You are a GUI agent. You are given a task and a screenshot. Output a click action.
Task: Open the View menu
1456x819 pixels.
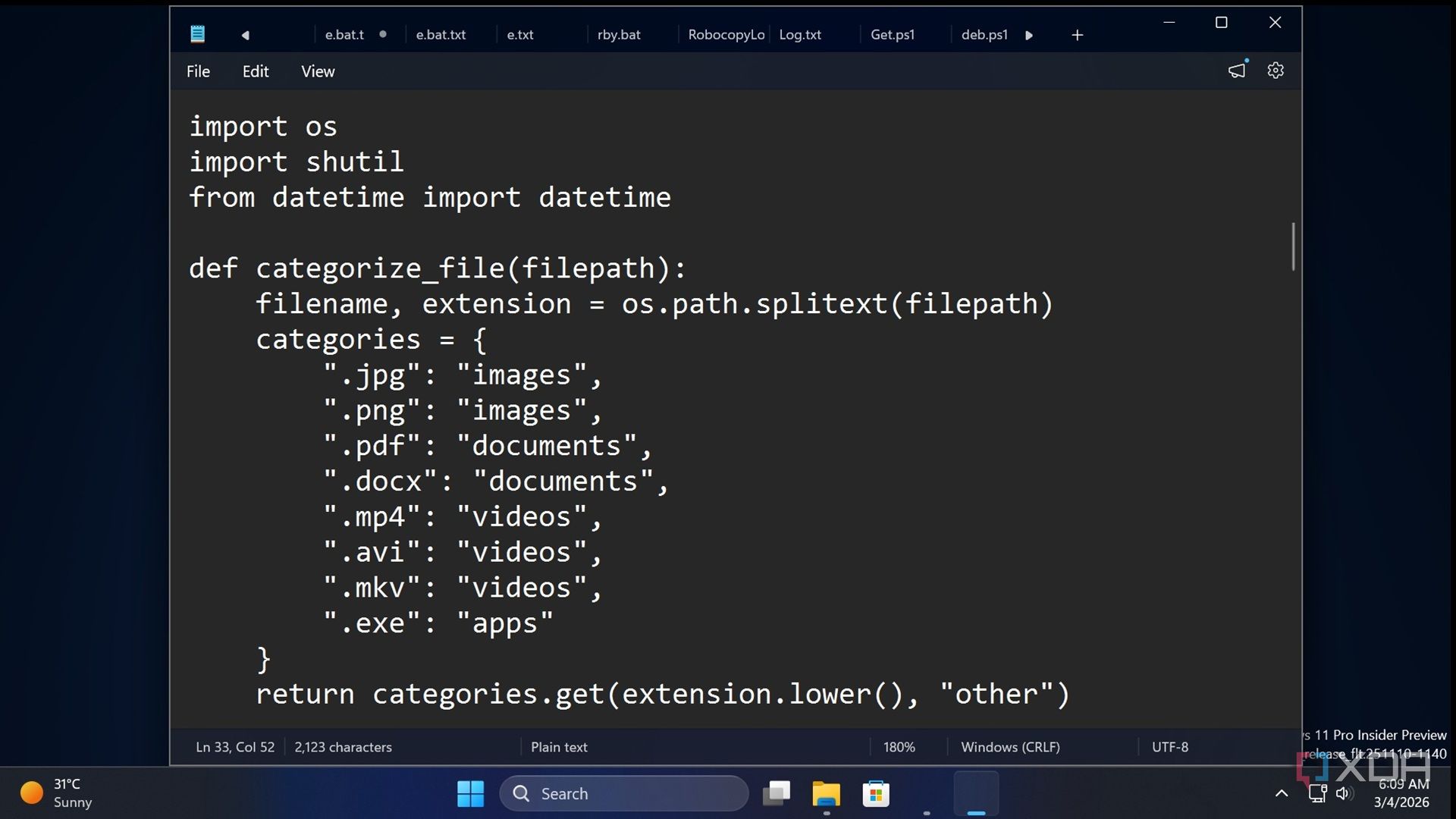(318, 71)
